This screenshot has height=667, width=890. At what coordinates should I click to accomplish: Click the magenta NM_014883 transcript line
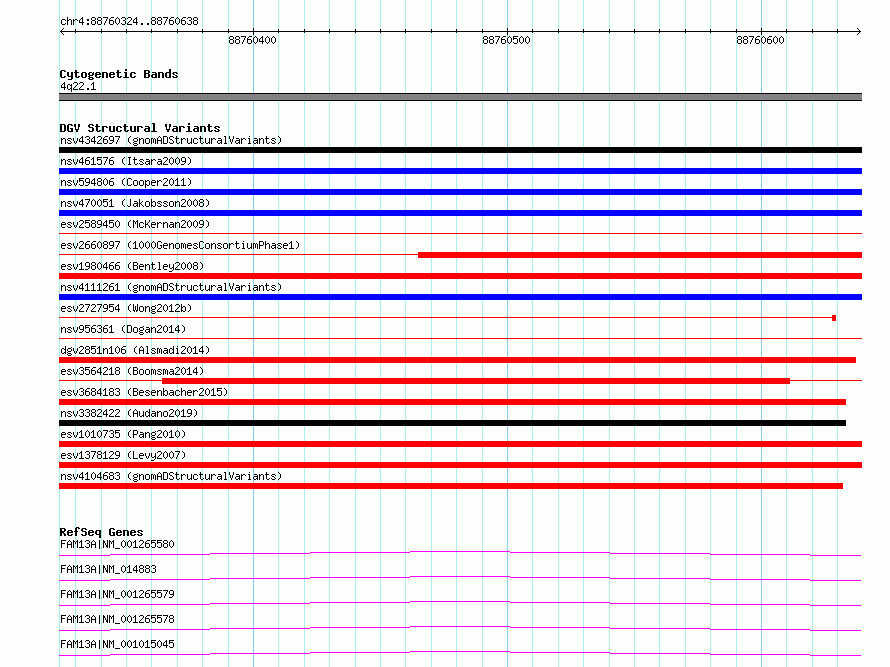(x=460, y=578)
